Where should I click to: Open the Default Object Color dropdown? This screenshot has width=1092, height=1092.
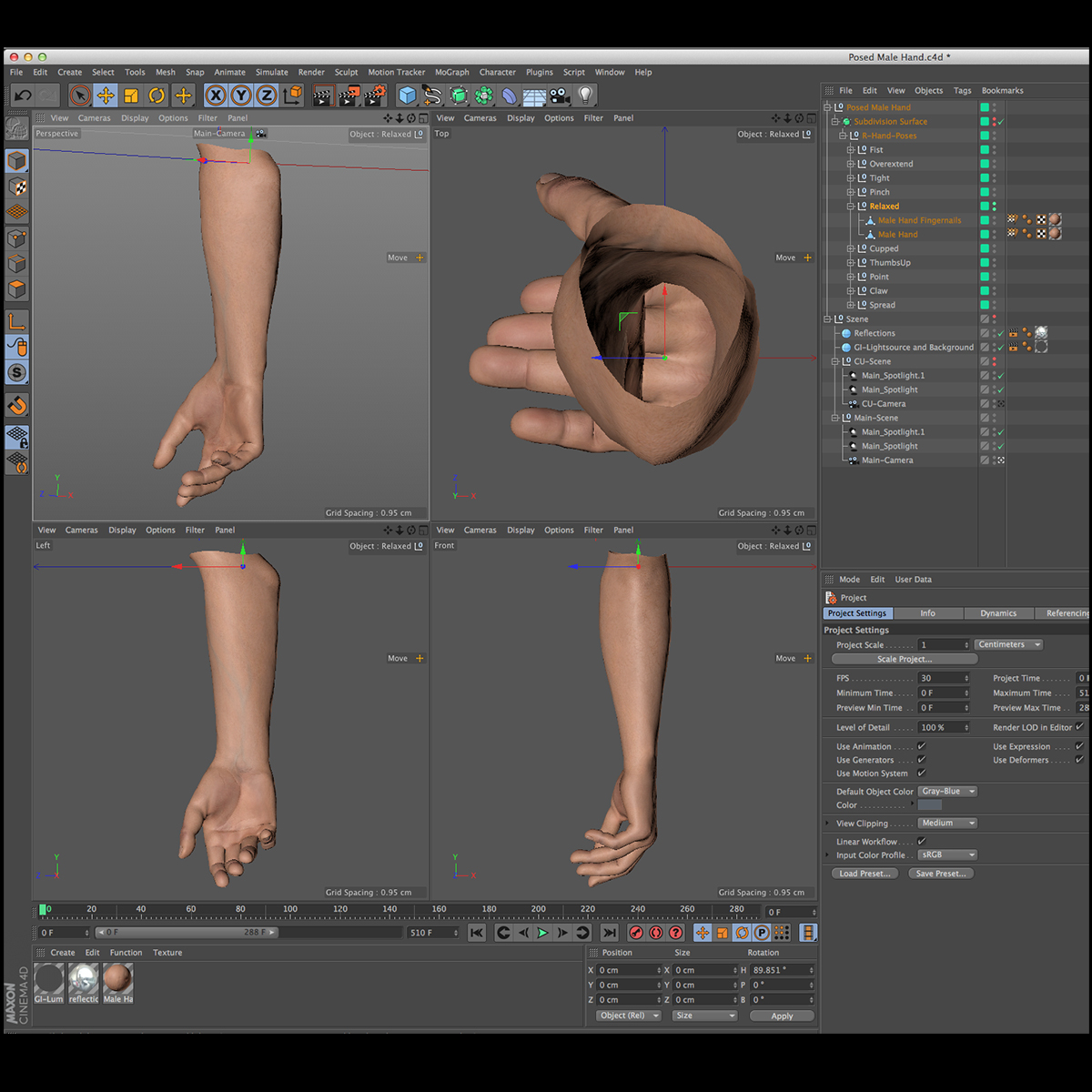pos(947,791)
